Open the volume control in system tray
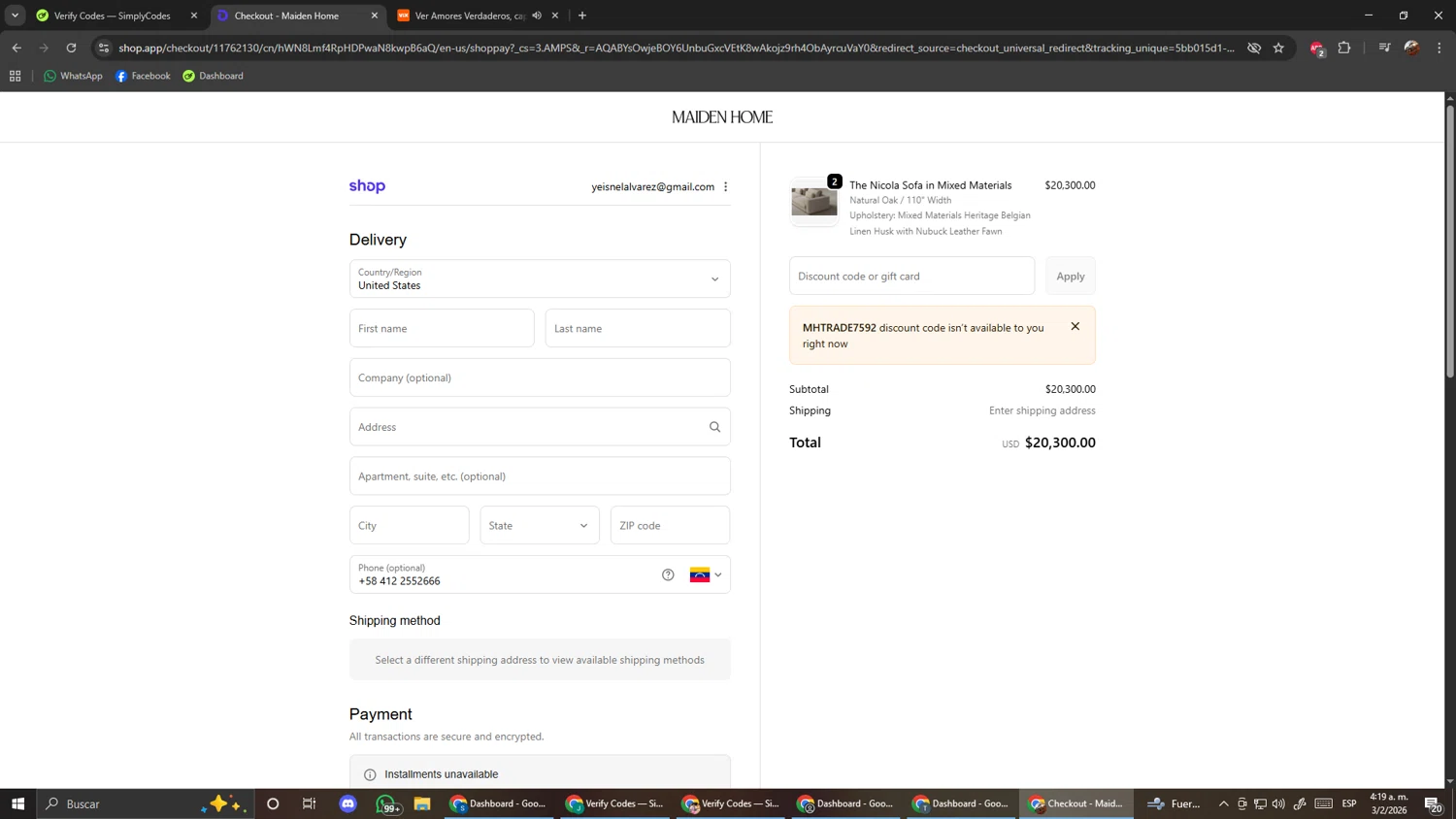1456x819 pixels. [x=1278, y=803]
